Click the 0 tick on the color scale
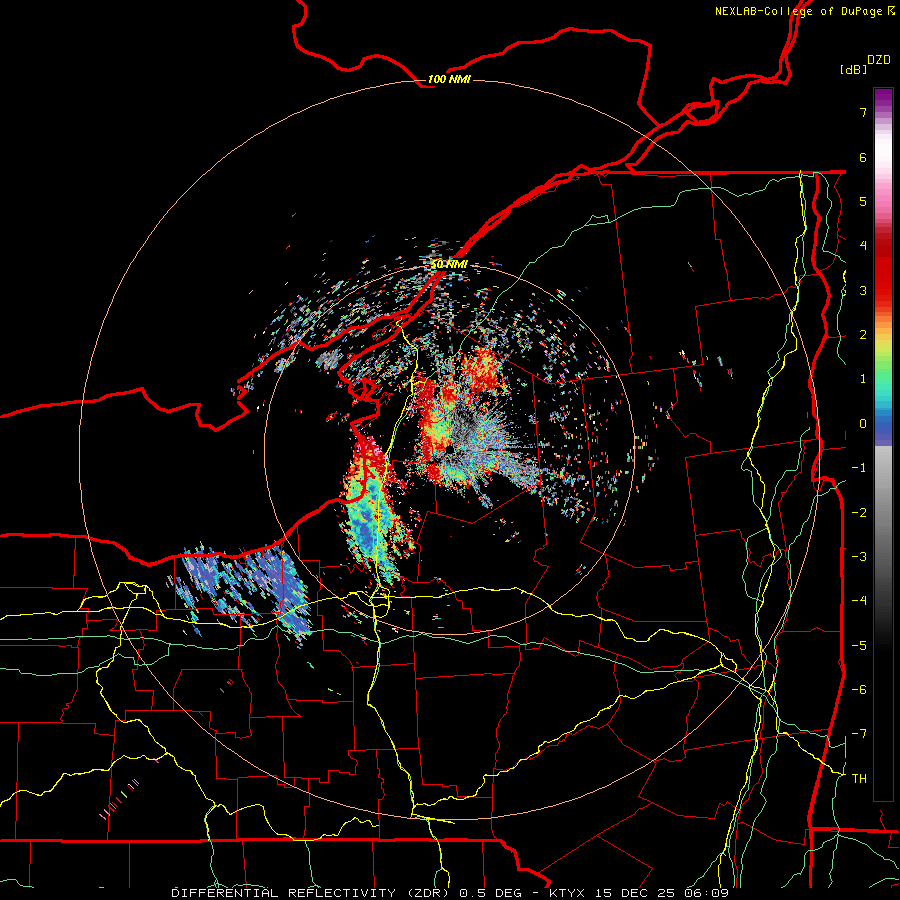 (863, 424)
